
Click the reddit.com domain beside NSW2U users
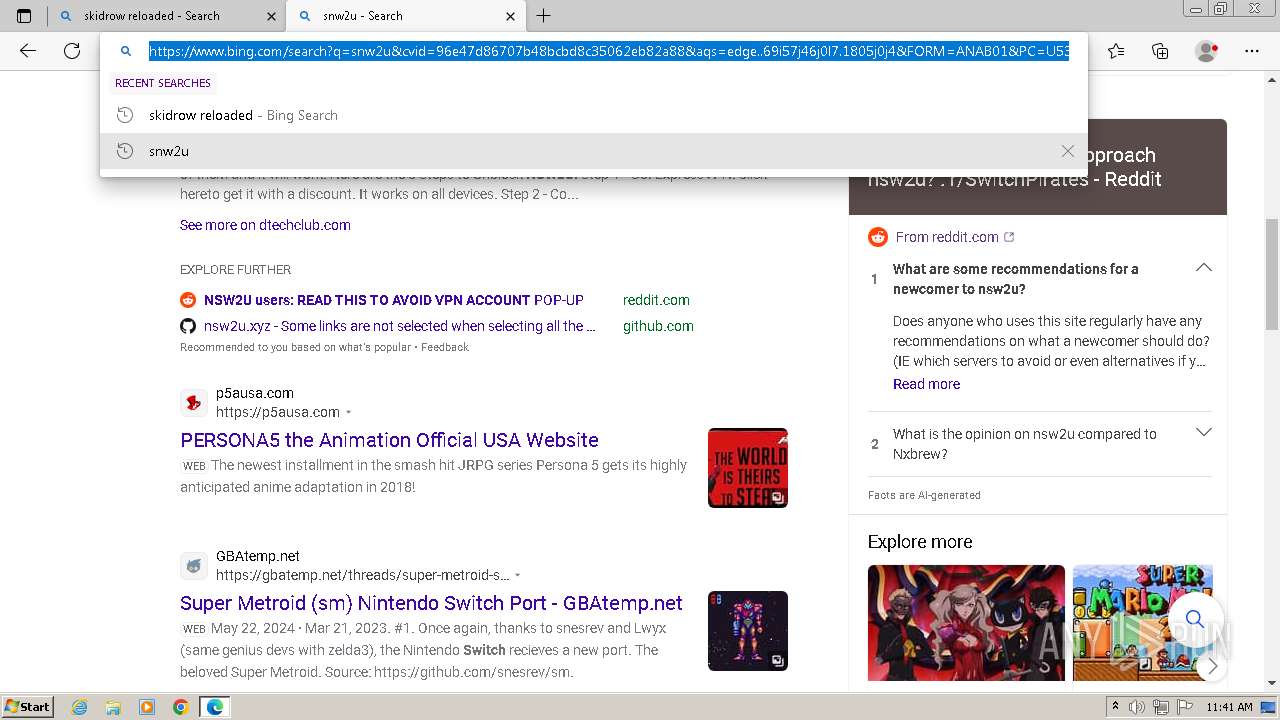tap(656, 300)
